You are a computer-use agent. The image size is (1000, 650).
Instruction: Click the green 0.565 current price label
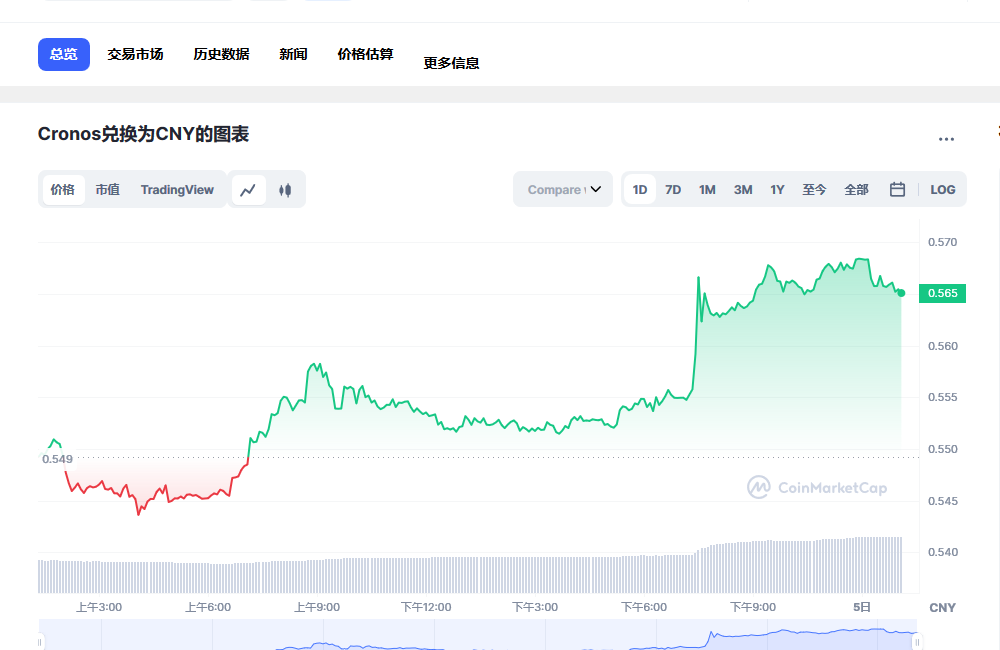point(943,293)
